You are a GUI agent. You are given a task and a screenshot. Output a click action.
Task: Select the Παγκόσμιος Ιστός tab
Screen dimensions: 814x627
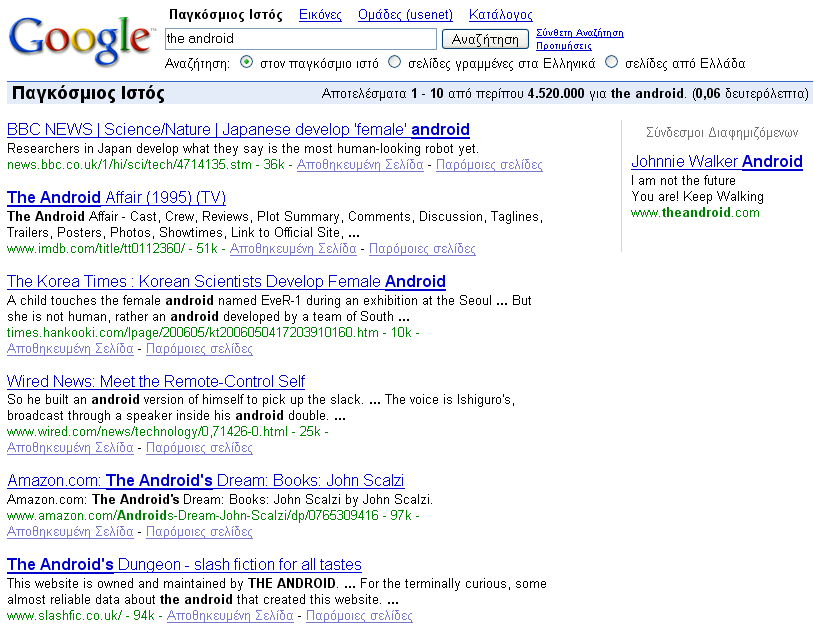pyautogui.click(x=226, y=15)
